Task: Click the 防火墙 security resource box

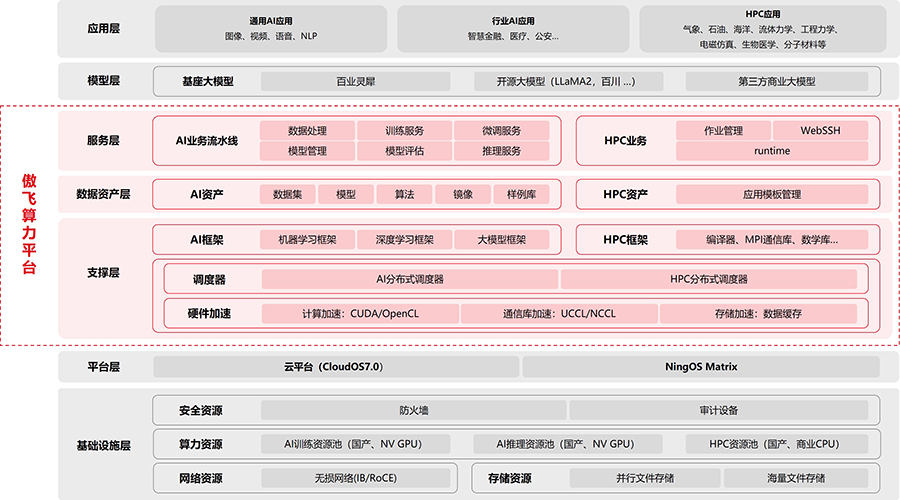Action: point(413,410)
